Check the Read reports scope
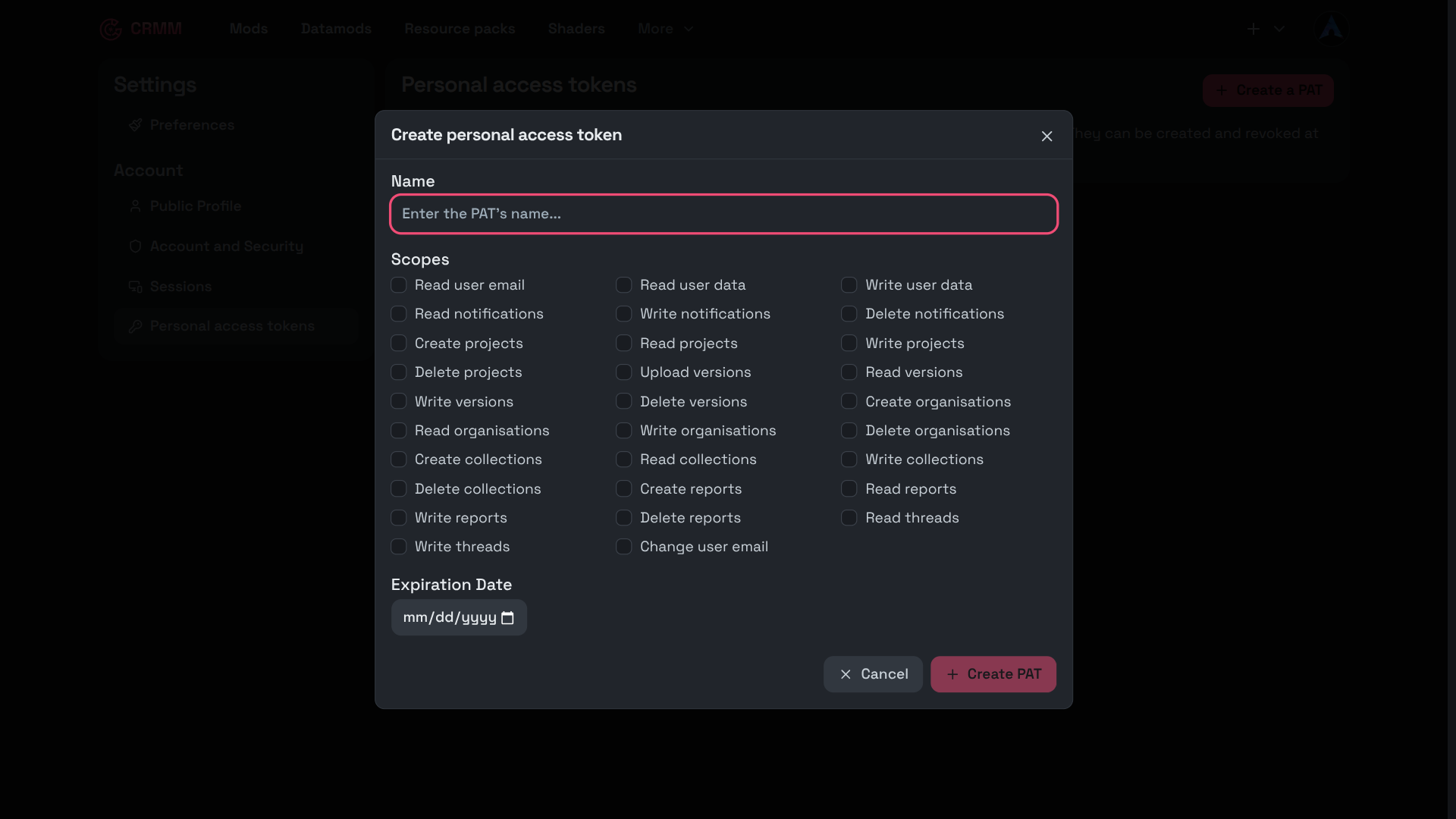 click(x=849, y=489)
